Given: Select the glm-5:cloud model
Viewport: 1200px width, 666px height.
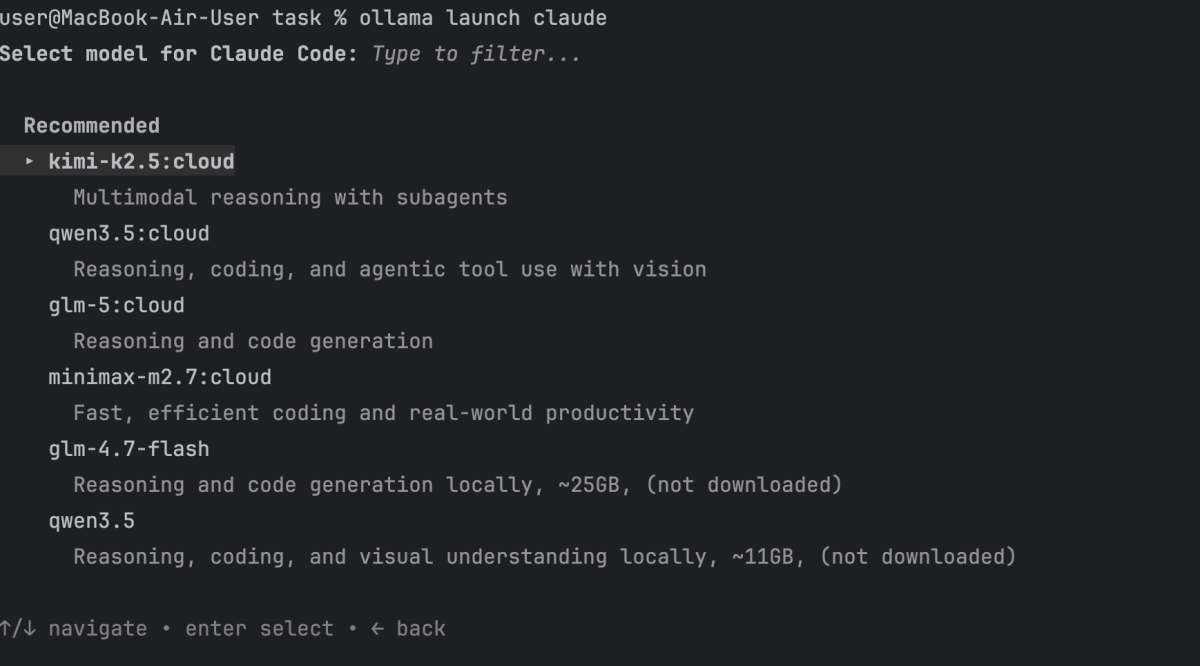Looking at the screenshot, I should click(116, 305).
